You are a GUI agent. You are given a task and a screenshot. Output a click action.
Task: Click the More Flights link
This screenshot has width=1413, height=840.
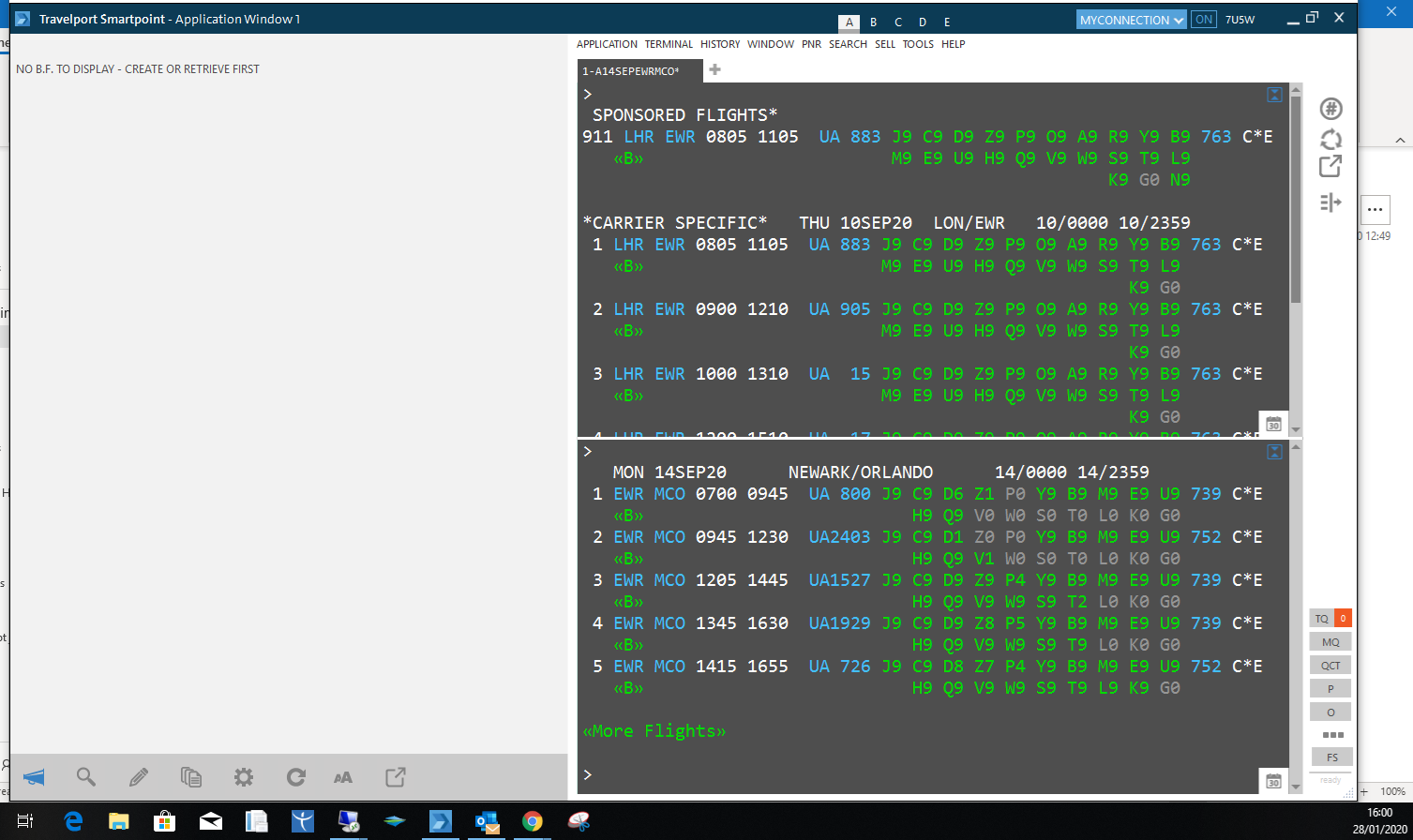654,731
